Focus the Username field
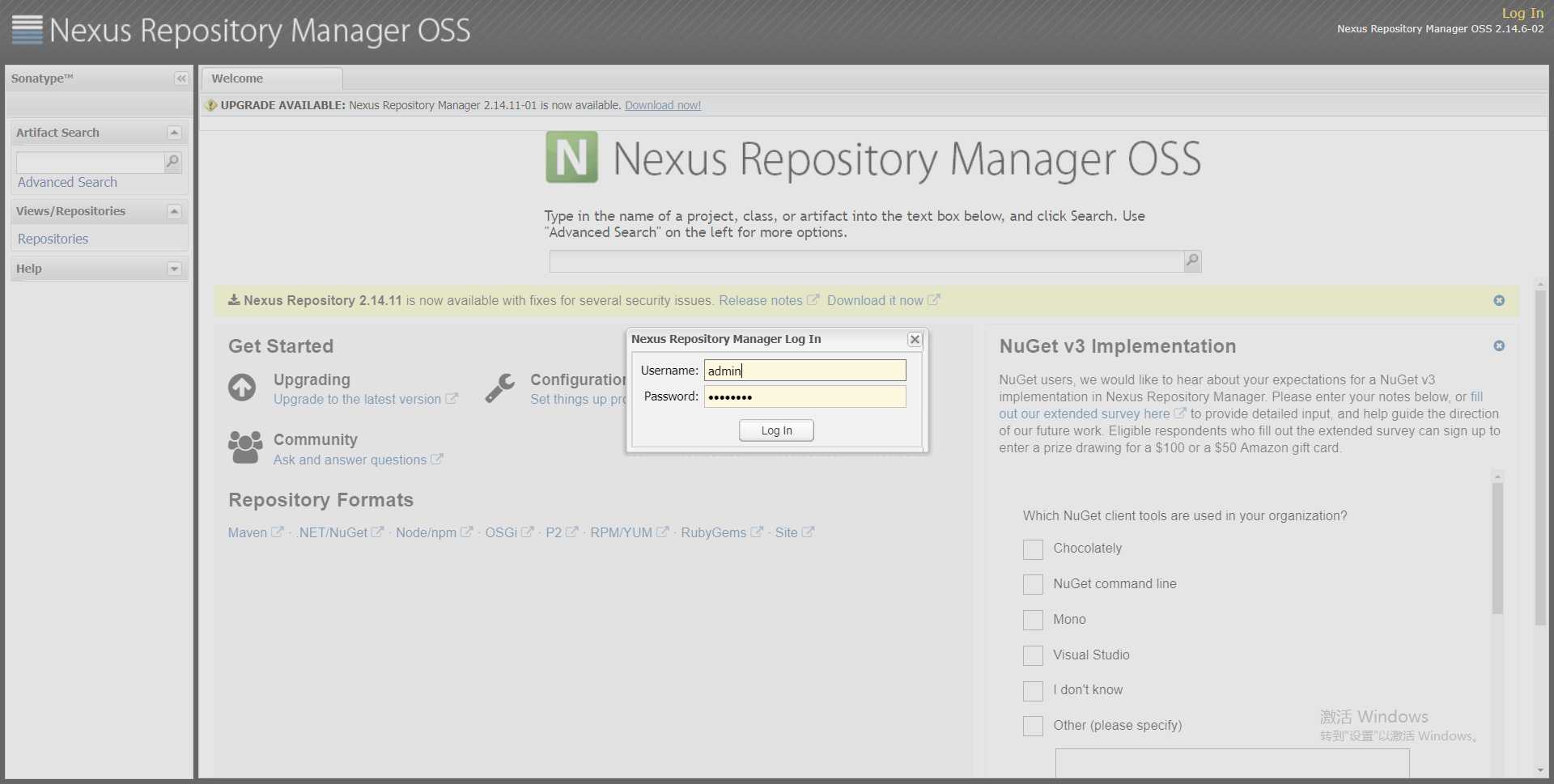 pos(805,371)
